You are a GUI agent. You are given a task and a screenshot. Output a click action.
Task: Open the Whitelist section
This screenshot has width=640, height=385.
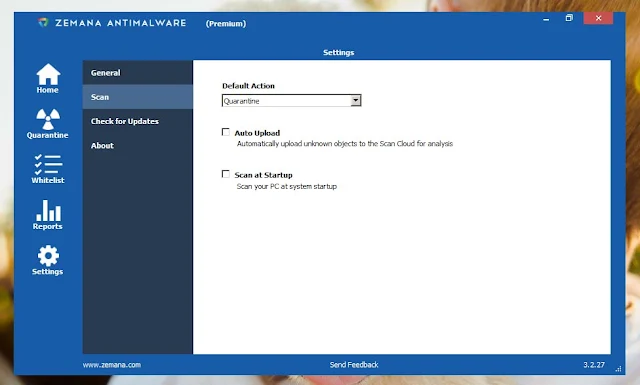[x=48, y=169]
